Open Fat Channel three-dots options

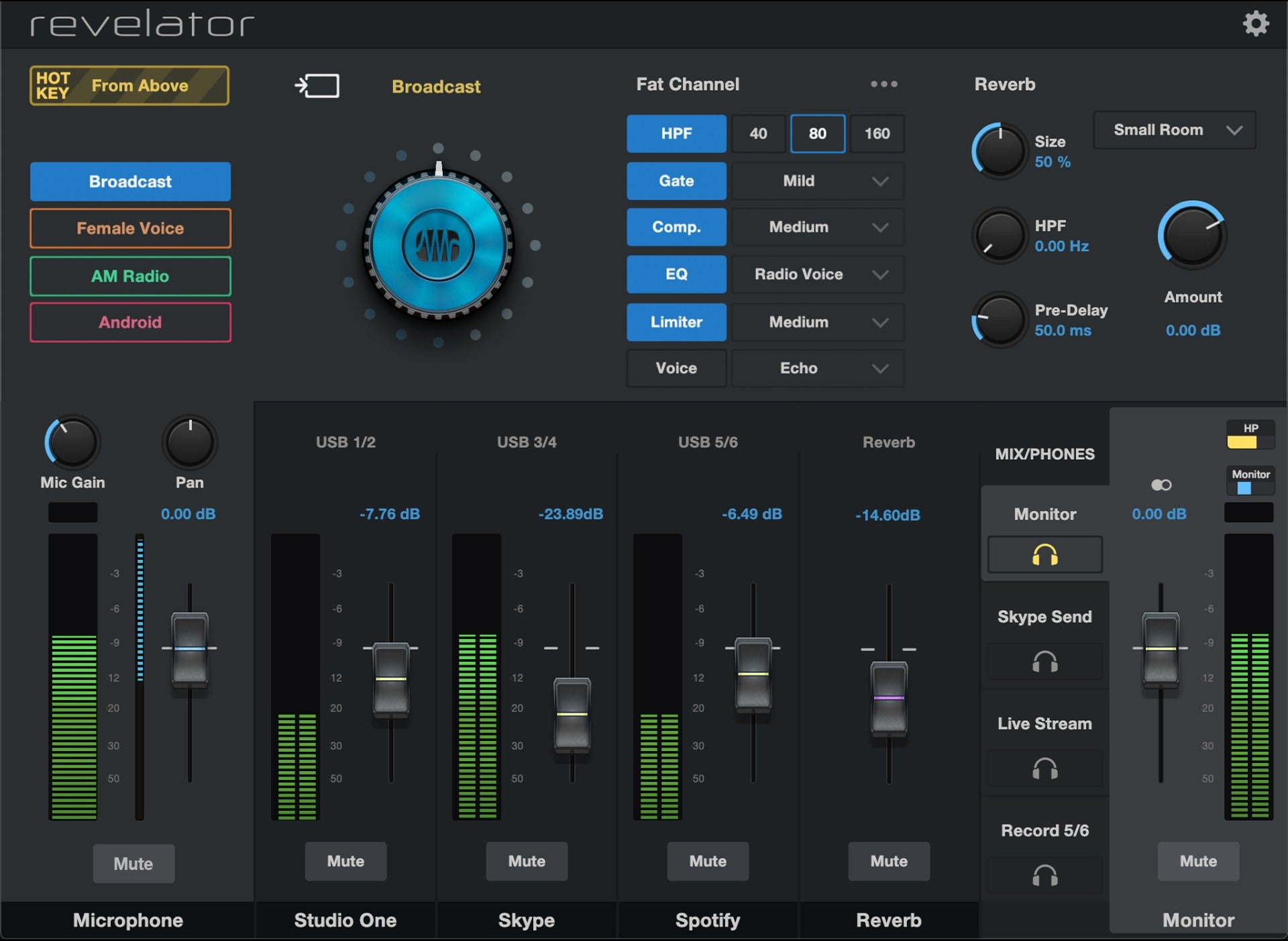(883, 85)
